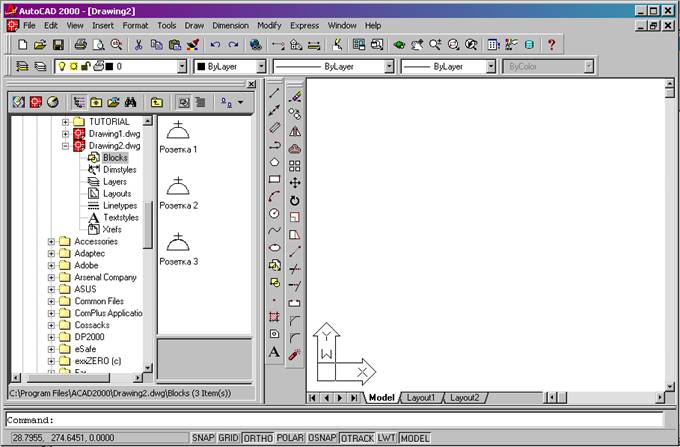Select the Multiline Text tool

click(274, 352)
